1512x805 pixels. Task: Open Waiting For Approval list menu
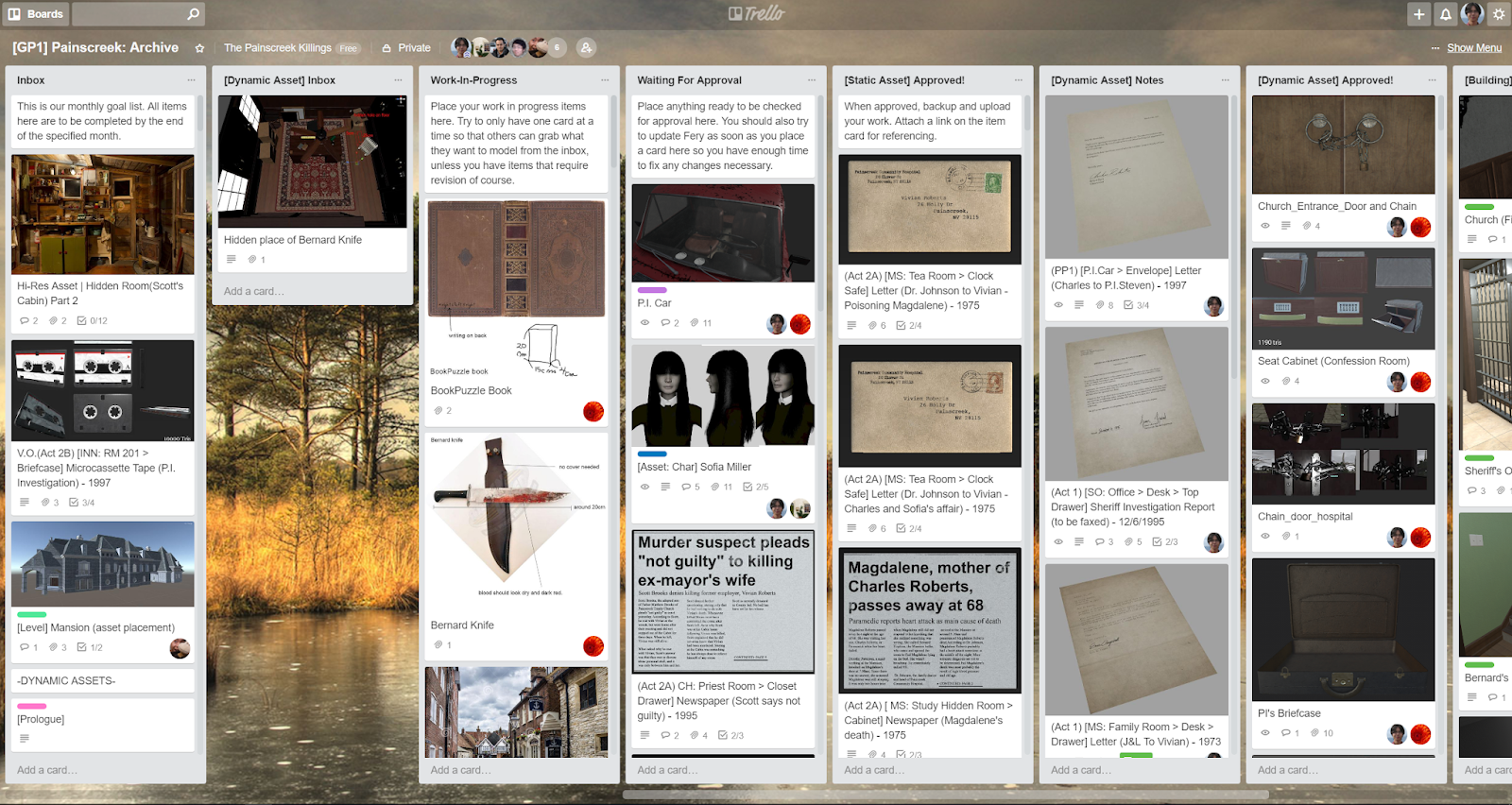coord(812,80)
